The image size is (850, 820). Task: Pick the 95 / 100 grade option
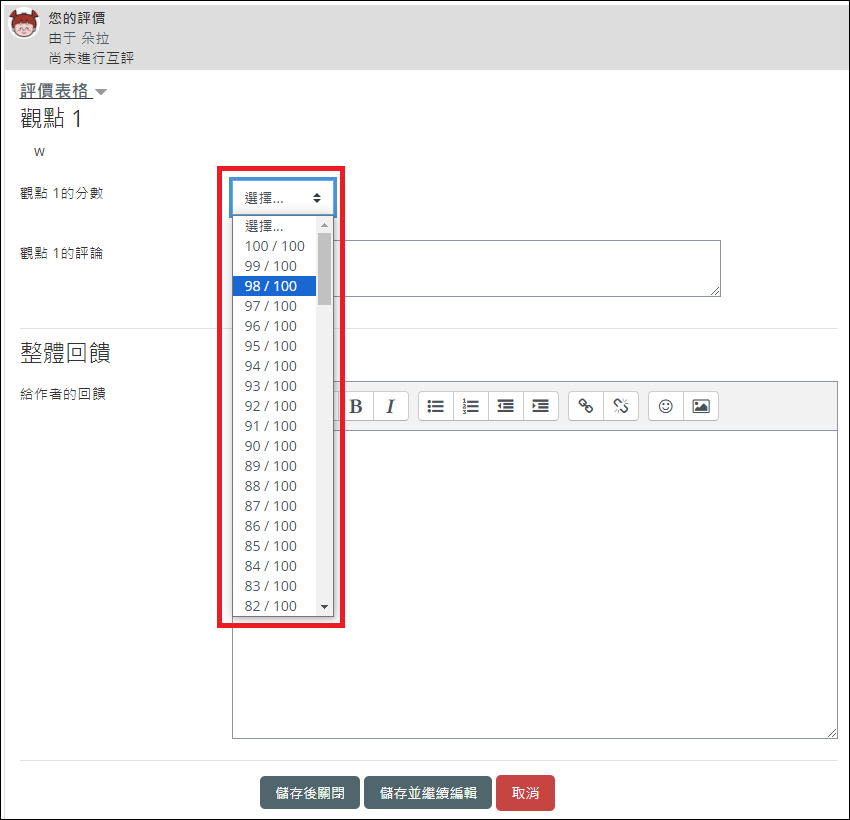[274, 346]
